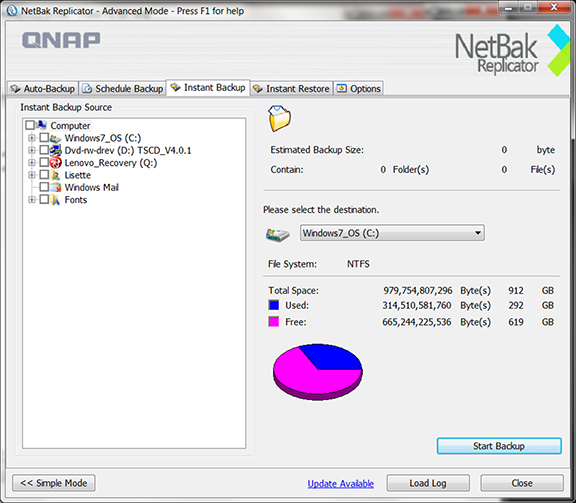Click the 979,754,807,296 total space value
The width and height of the screenshot is (576, 503).
point(418,290)
